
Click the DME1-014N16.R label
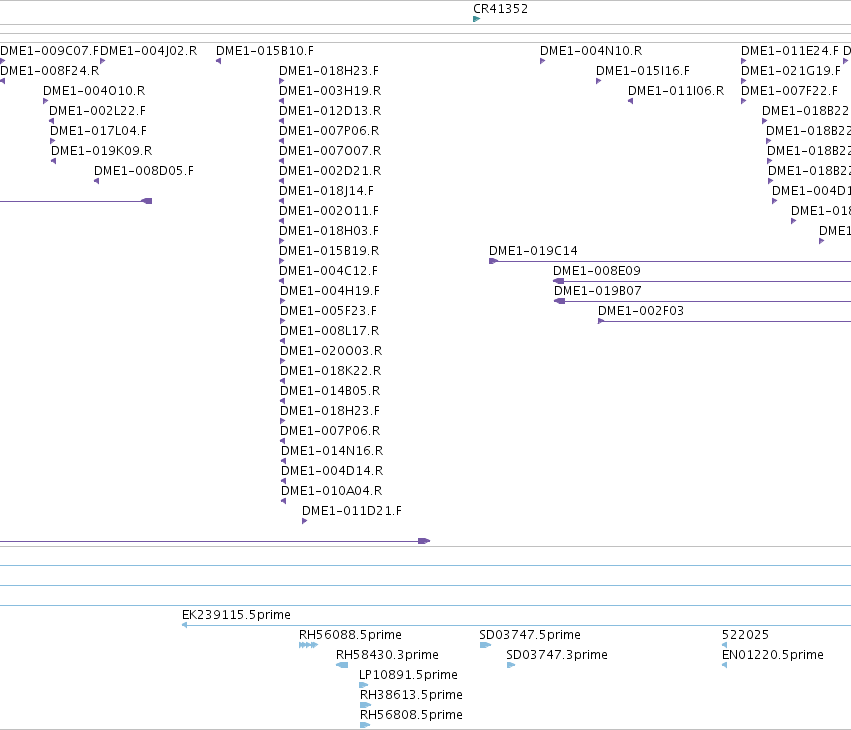click(x=332, y=451)
